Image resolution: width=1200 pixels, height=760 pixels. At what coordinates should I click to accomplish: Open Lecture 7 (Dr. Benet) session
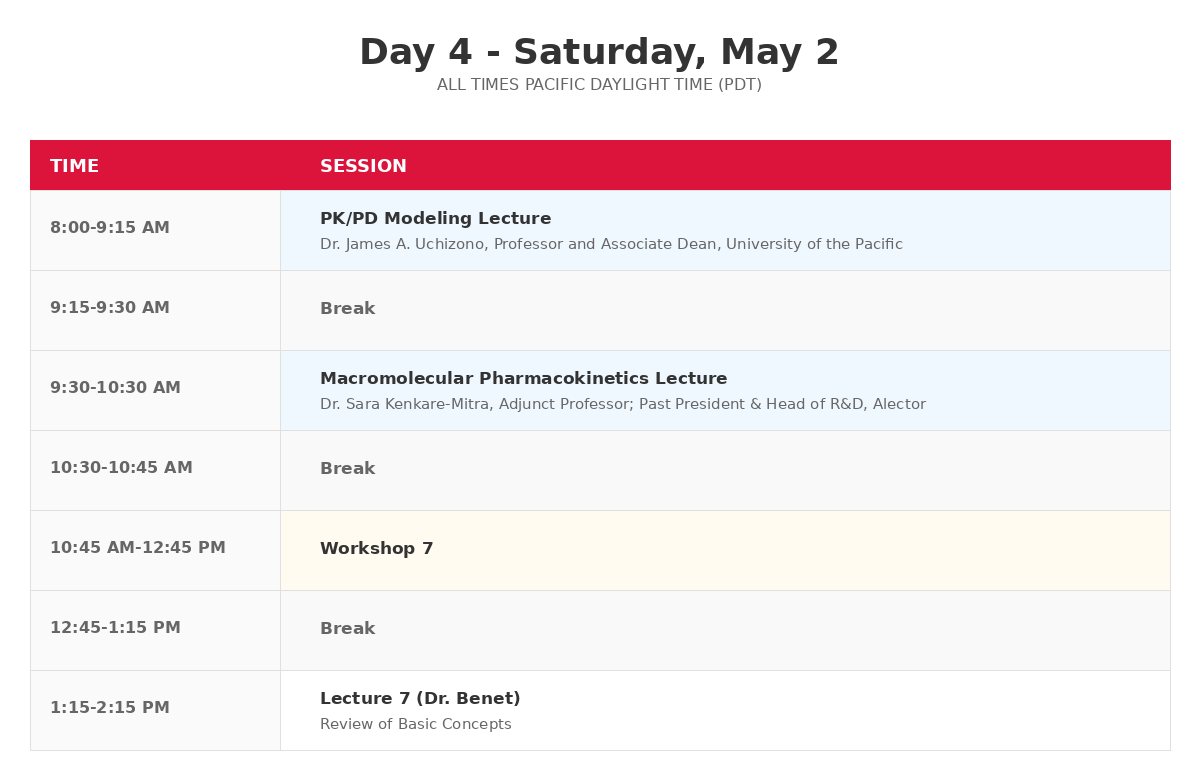click(x=420, y=699)
